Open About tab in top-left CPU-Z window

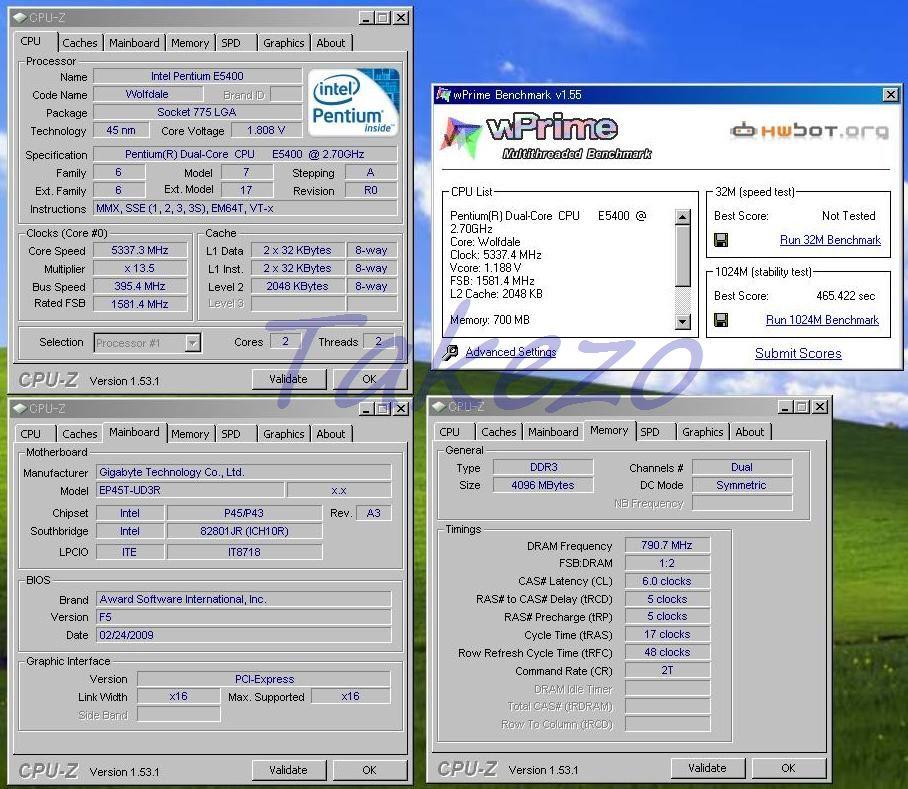tap(331, 43)
